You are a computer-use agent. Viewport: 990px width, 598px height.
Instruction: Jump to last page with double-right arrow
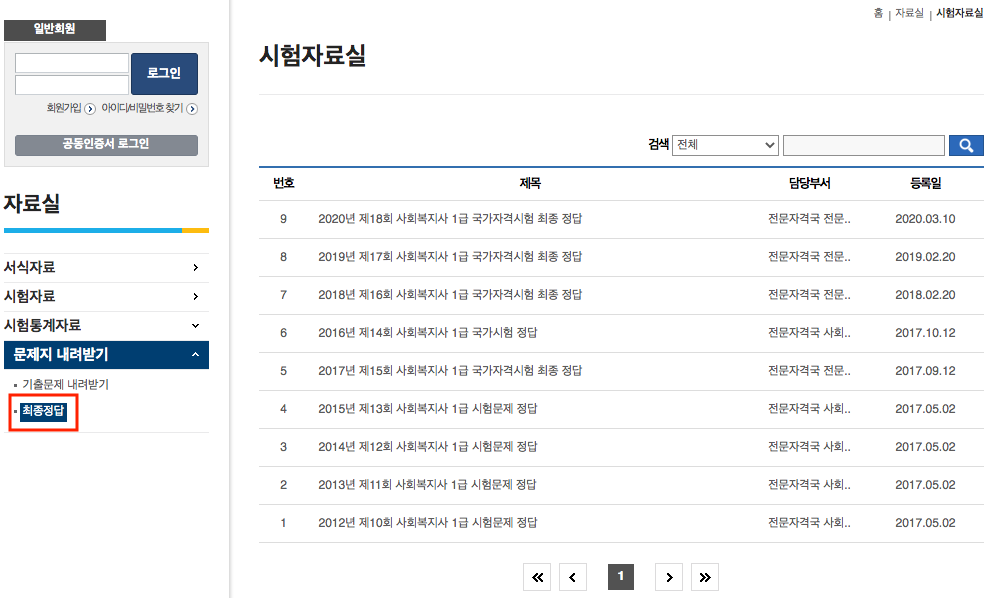(705, 577)
